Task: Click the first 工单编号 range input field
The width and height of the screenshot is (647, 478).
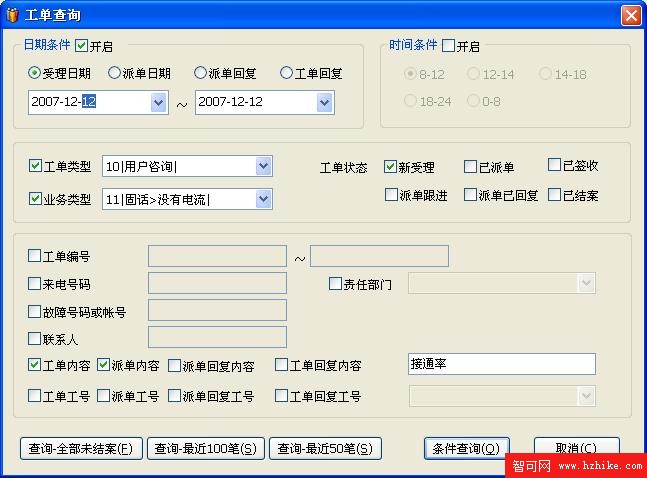Action: [x=217, y=256]
